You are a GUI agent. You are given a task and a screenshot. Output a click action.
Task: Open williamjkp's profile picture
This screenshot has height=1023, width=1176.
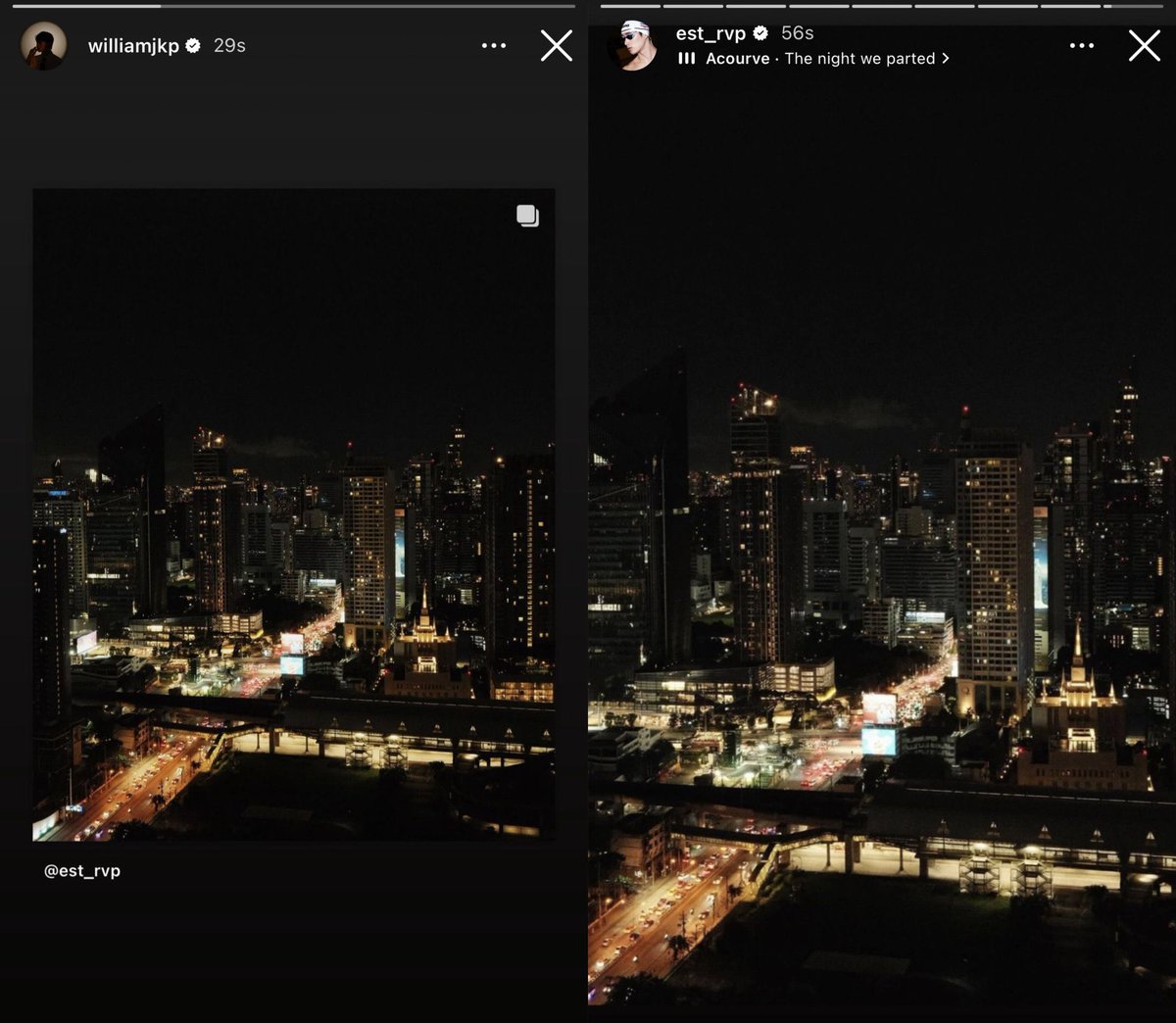[x=44, y=46]
